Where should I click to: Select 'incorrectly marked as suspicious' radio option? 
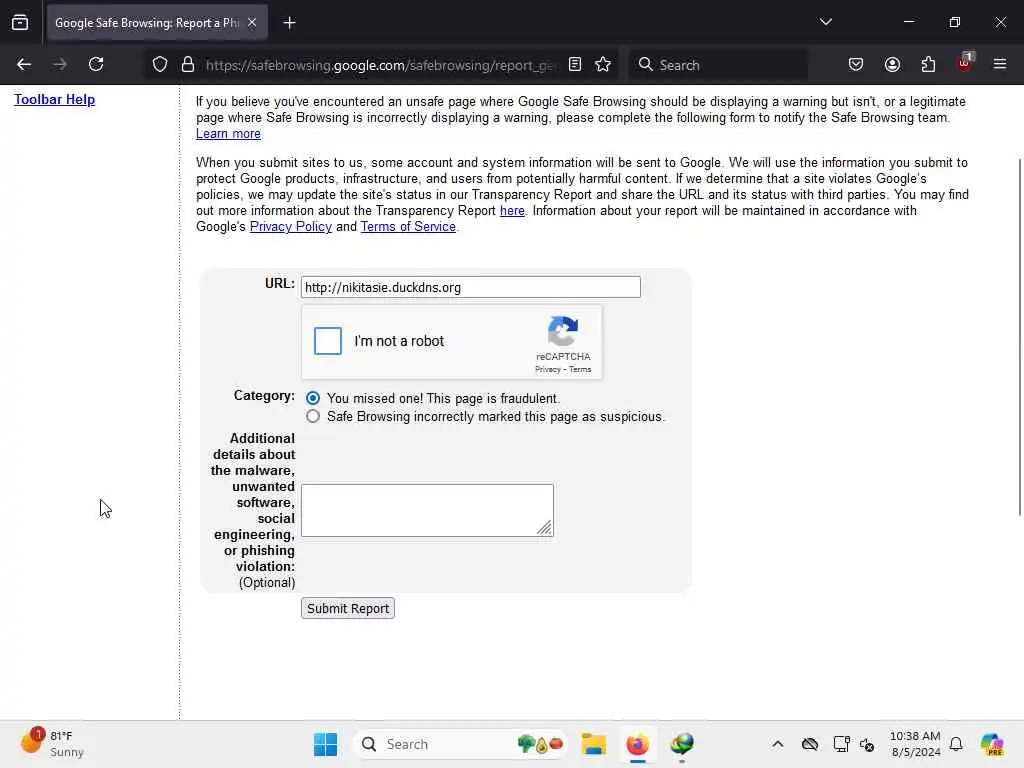313,417
